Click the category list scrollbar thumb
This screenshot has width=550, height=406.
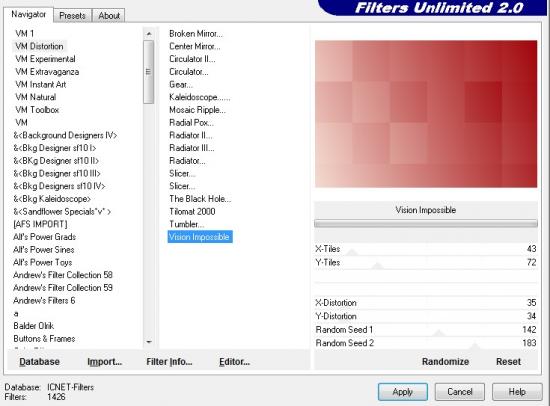point(149,72)
